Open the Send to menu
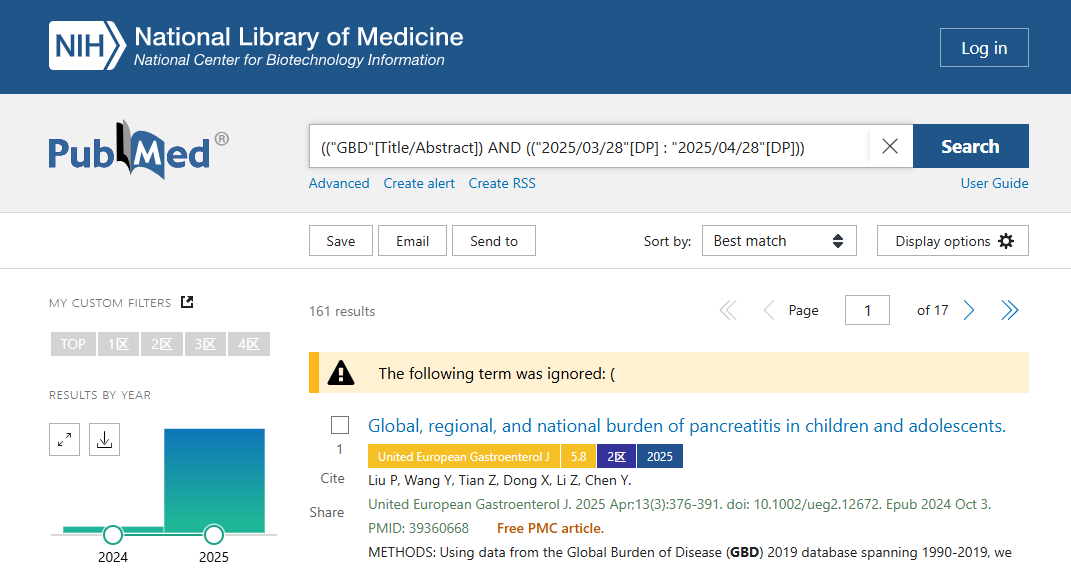 click(494, 241)
